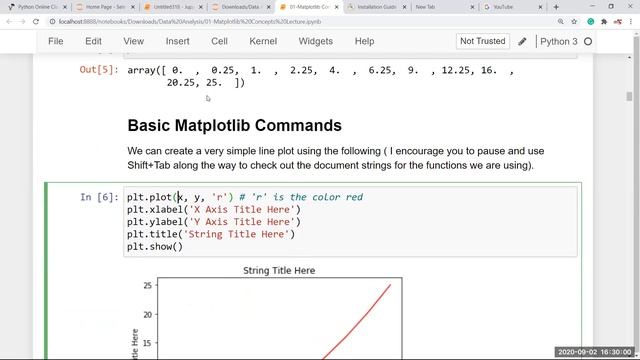Open the Edit menu
The height and width of the screenshot is (360, 640).
pyautogui.click(x=93, y=41)
